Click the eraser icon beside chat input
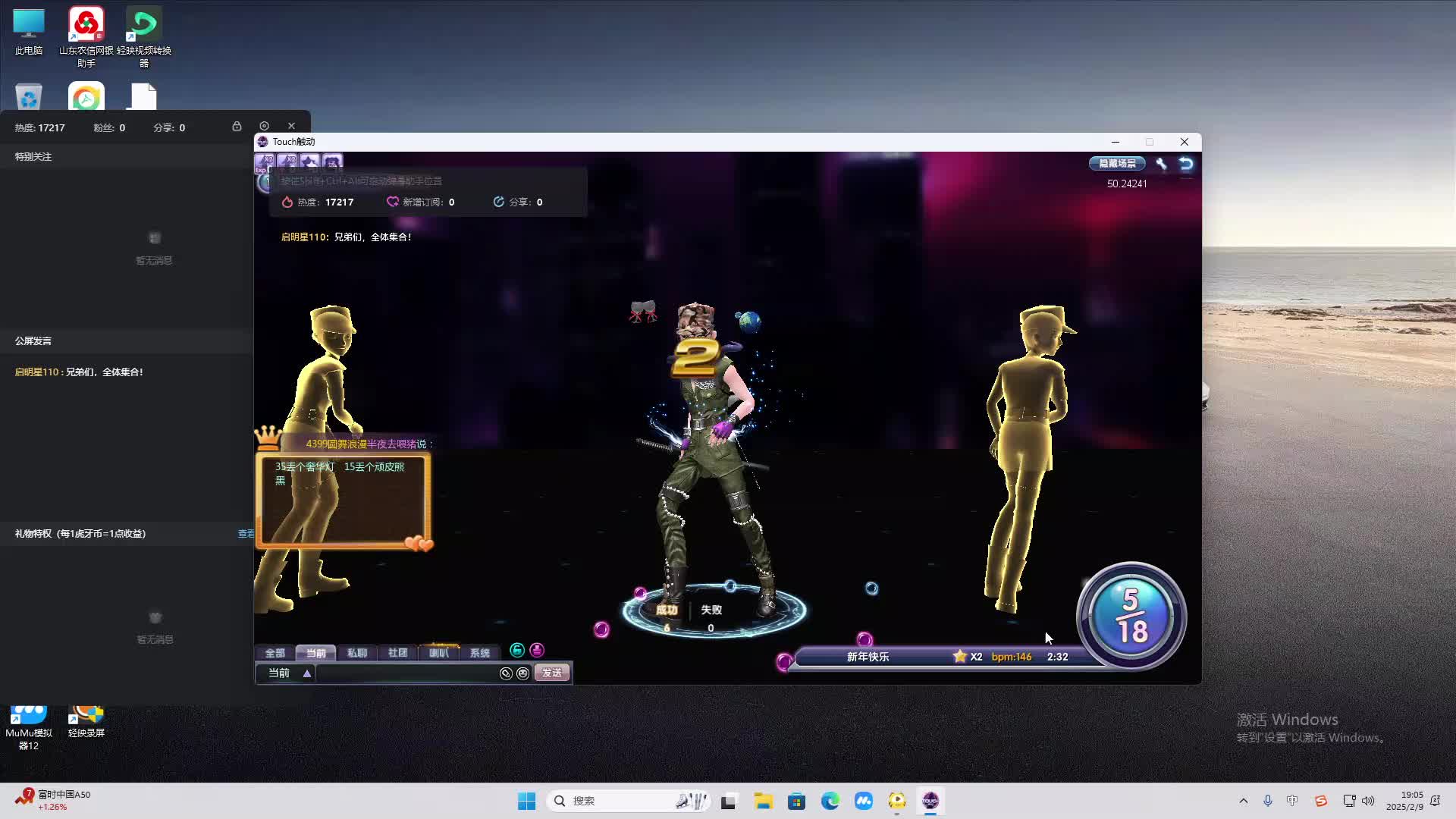 pyautogui.click(x=506, y=673)
